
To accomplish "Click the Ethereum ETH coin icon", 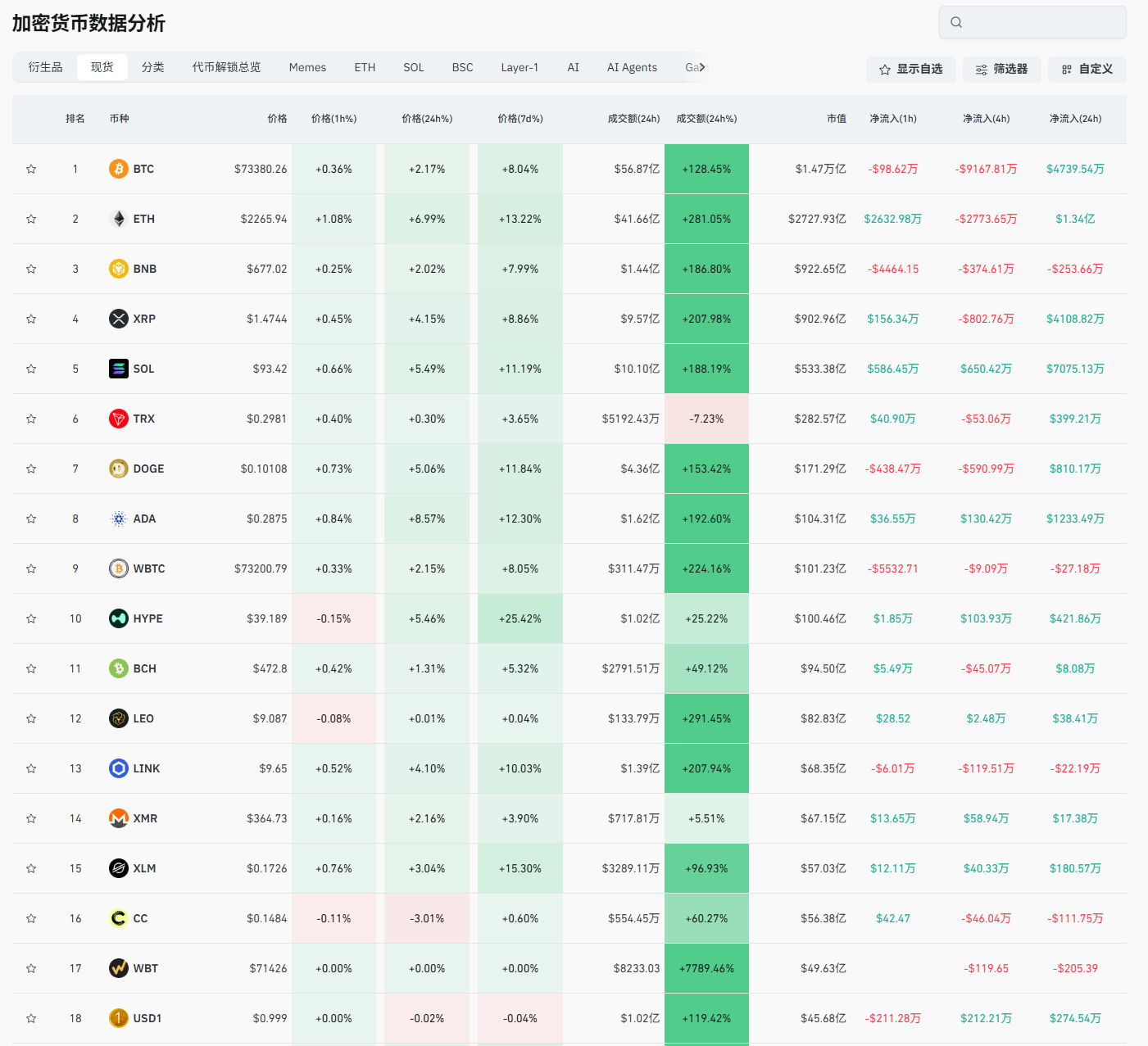I will point(119,219).
